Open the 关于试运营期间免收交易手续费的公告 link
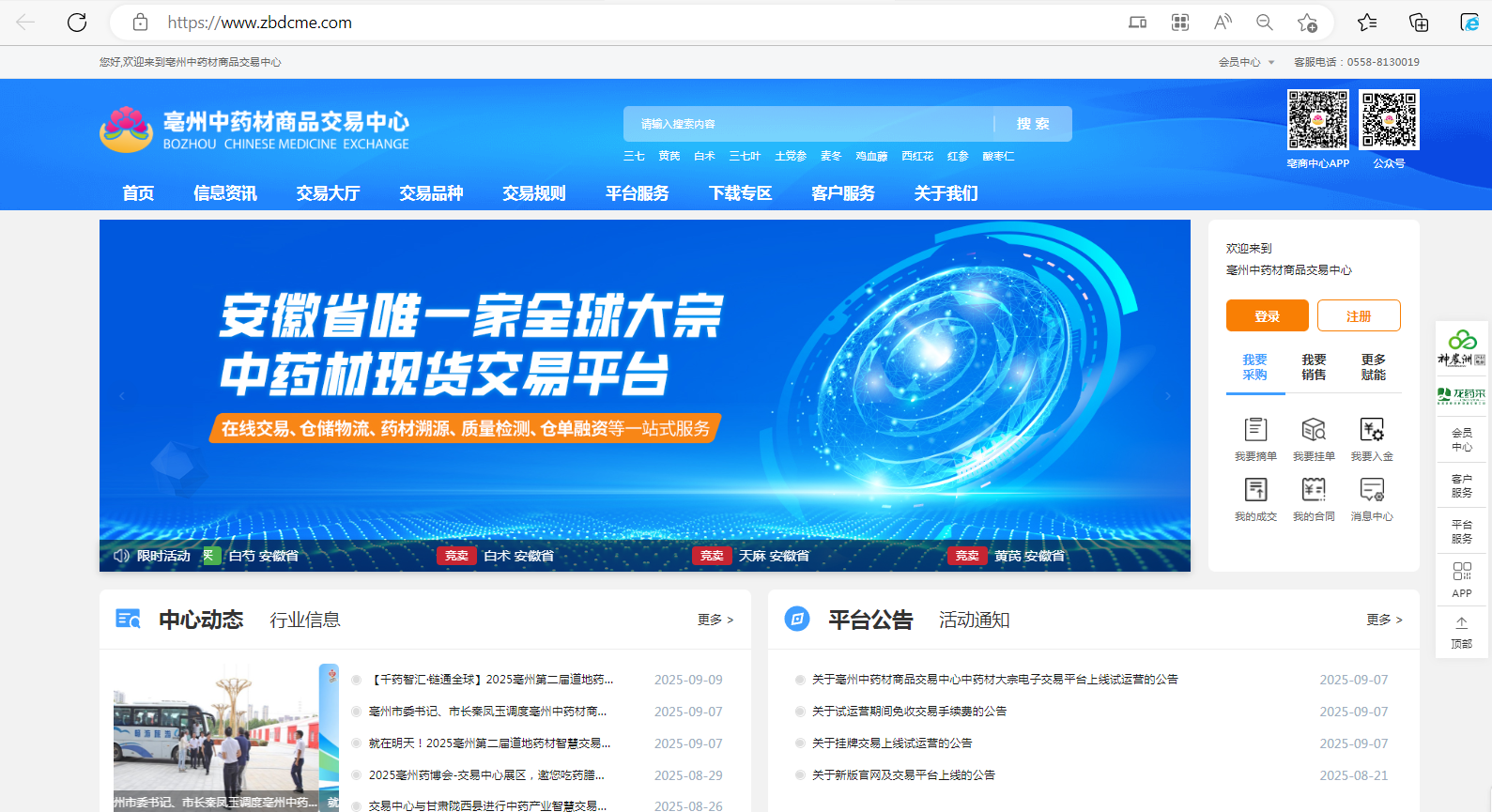This screenshot has height=812, width=1492. (x=909, y=712)
